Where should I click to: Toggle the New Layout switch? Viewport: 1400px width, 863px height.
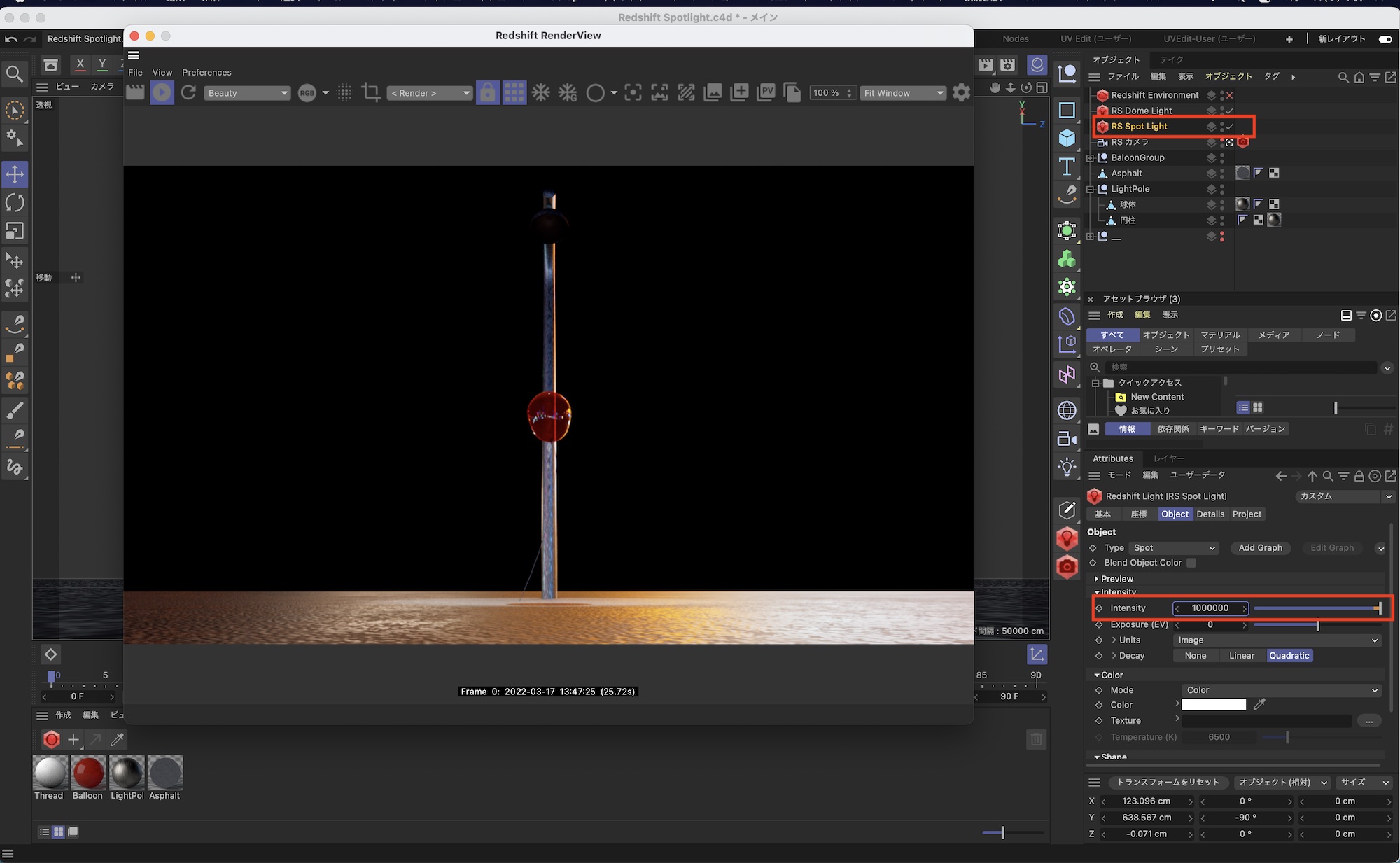point(1385,39)
